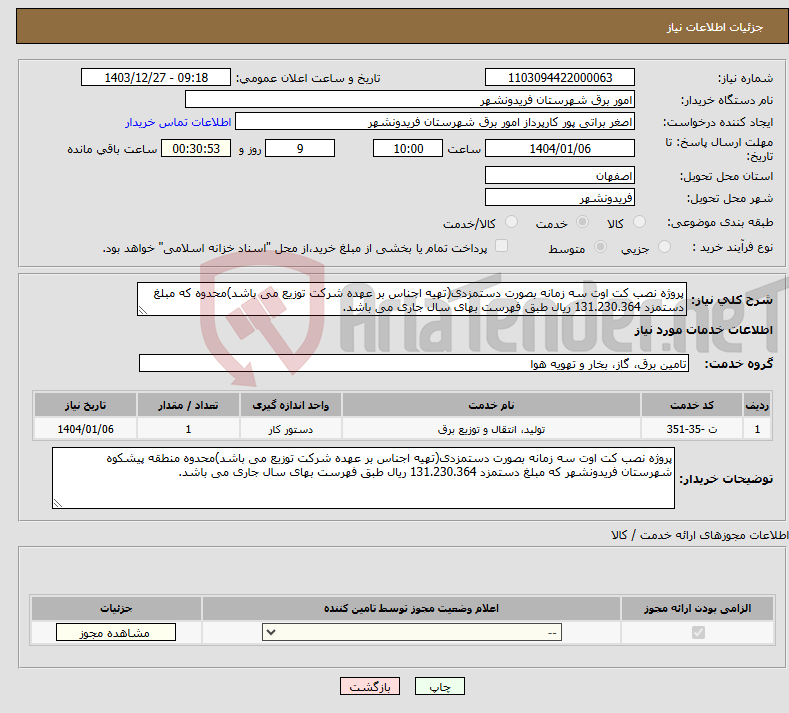Click the remaining time field 00:30:53

pyautogui.click(x=196, y=148)
